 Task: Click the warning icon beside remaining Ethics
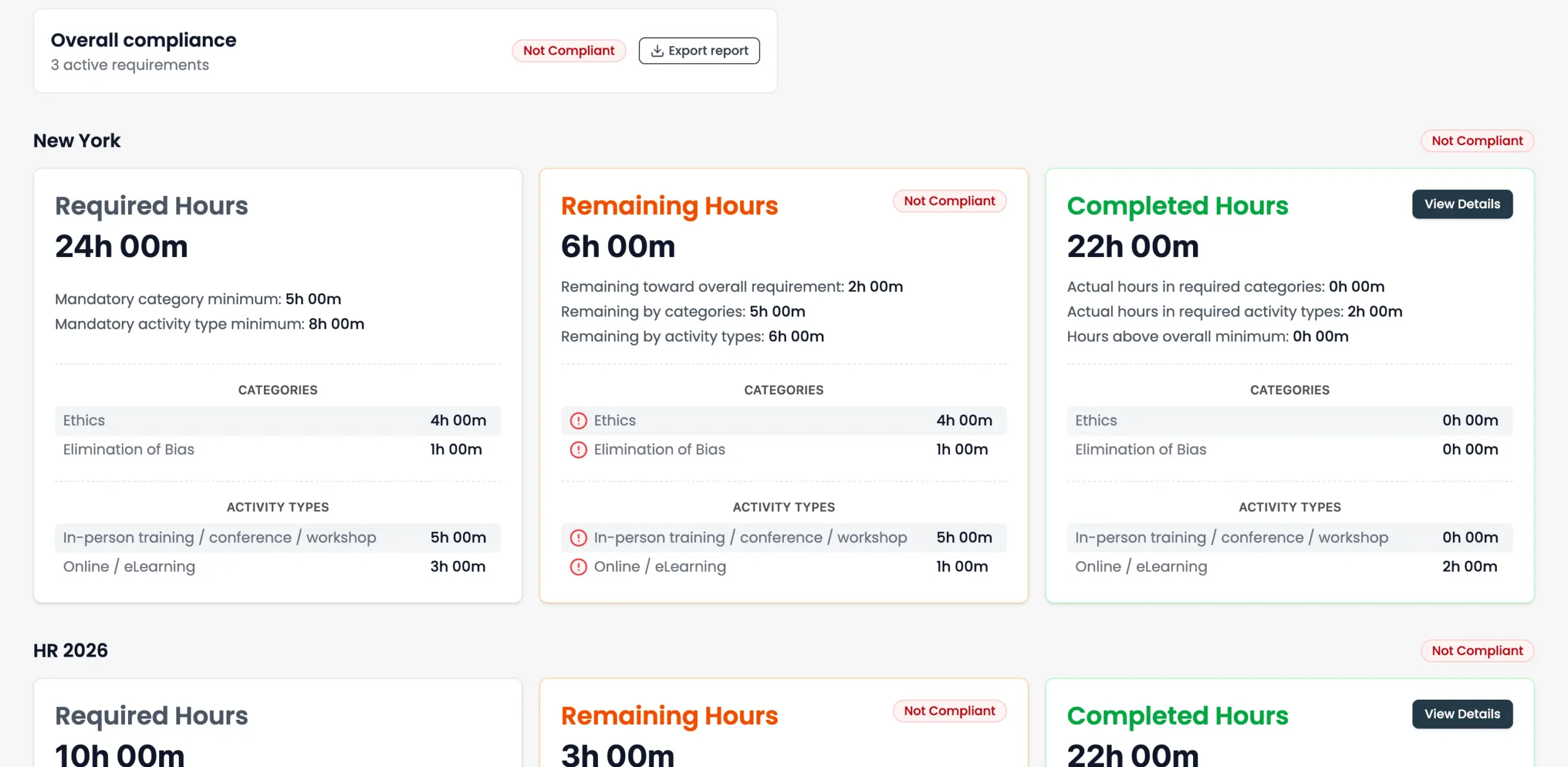pyautogui.click(x=578, y=421)
